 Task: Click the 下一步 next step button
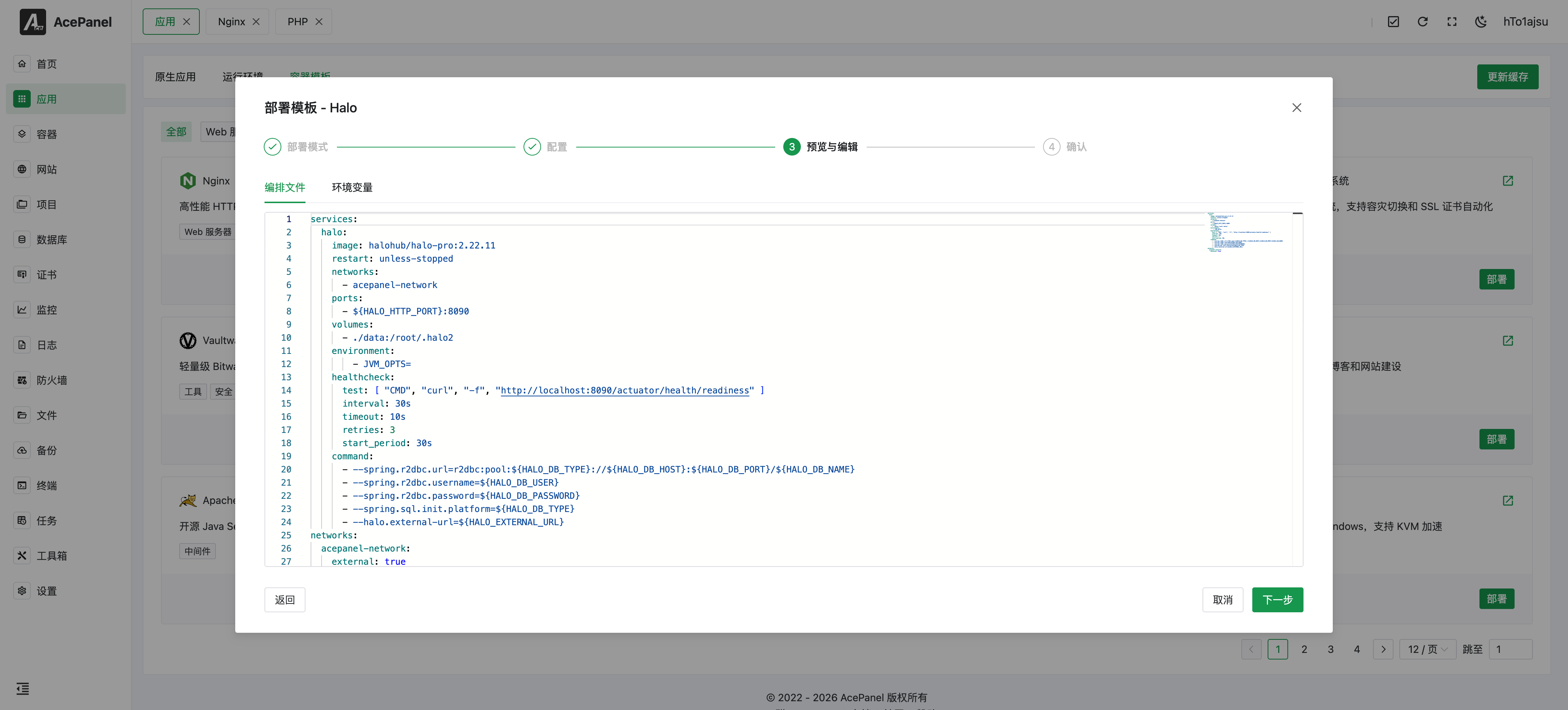[x=1277, y=600]
